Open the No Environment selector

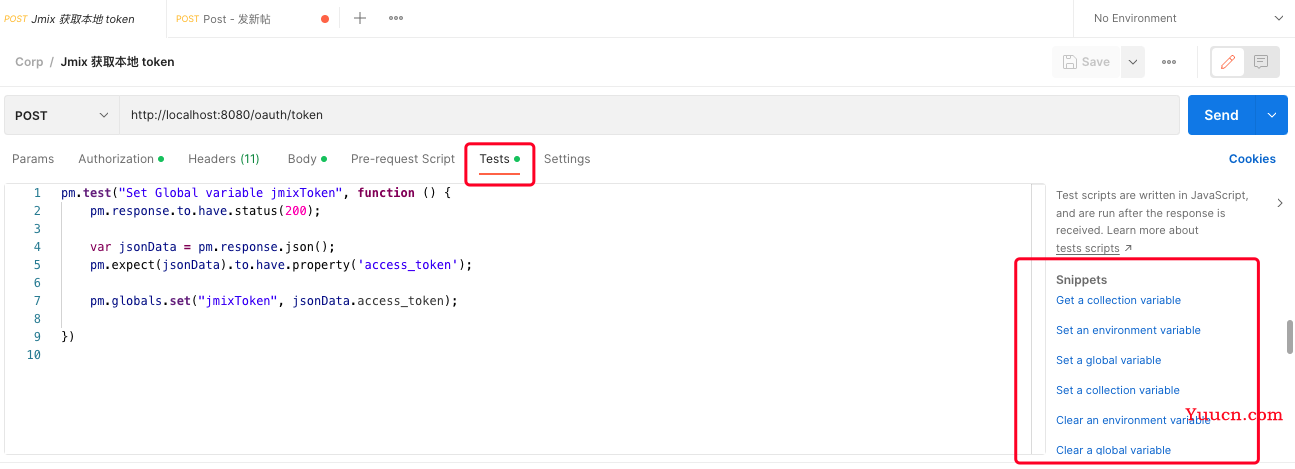(x=1187, y=18)
